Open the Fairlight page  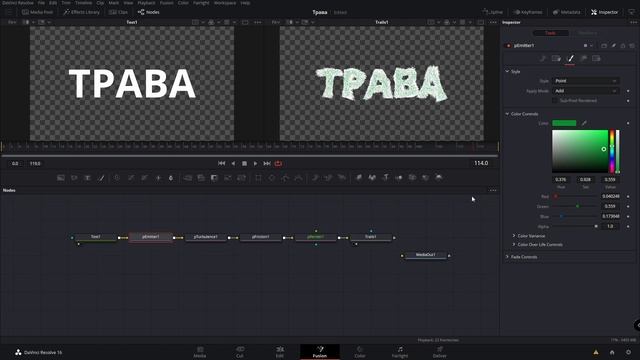(x=400, y=352)
